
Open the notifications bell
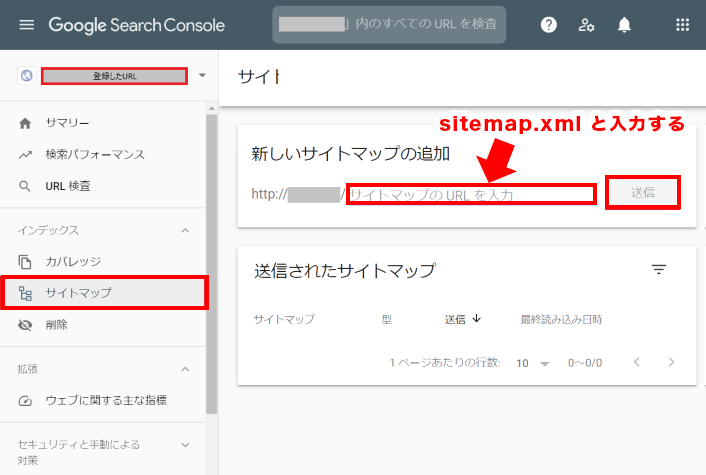[x=624, y=25]
